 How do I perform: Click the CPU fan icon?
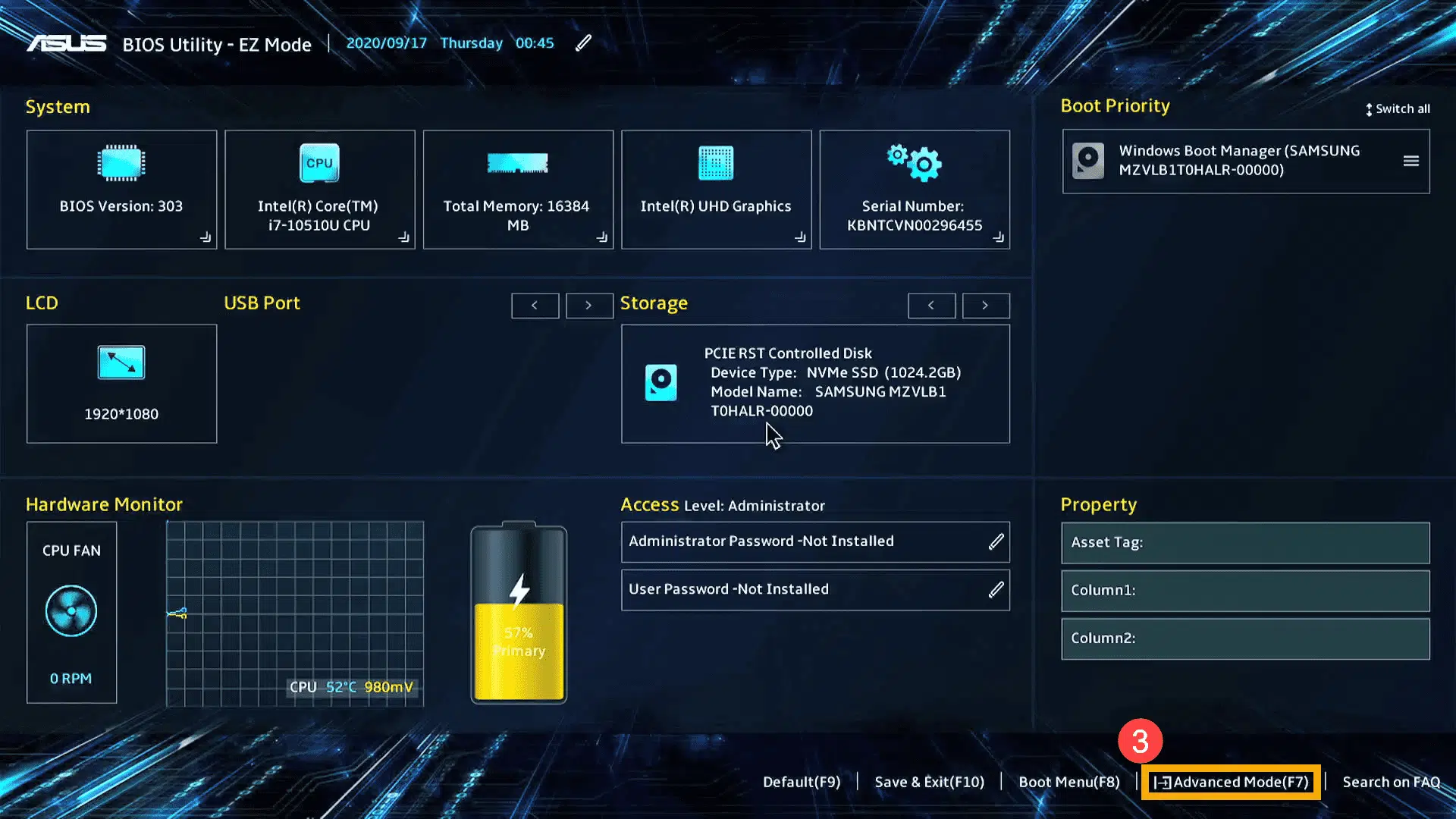(71, 611)
